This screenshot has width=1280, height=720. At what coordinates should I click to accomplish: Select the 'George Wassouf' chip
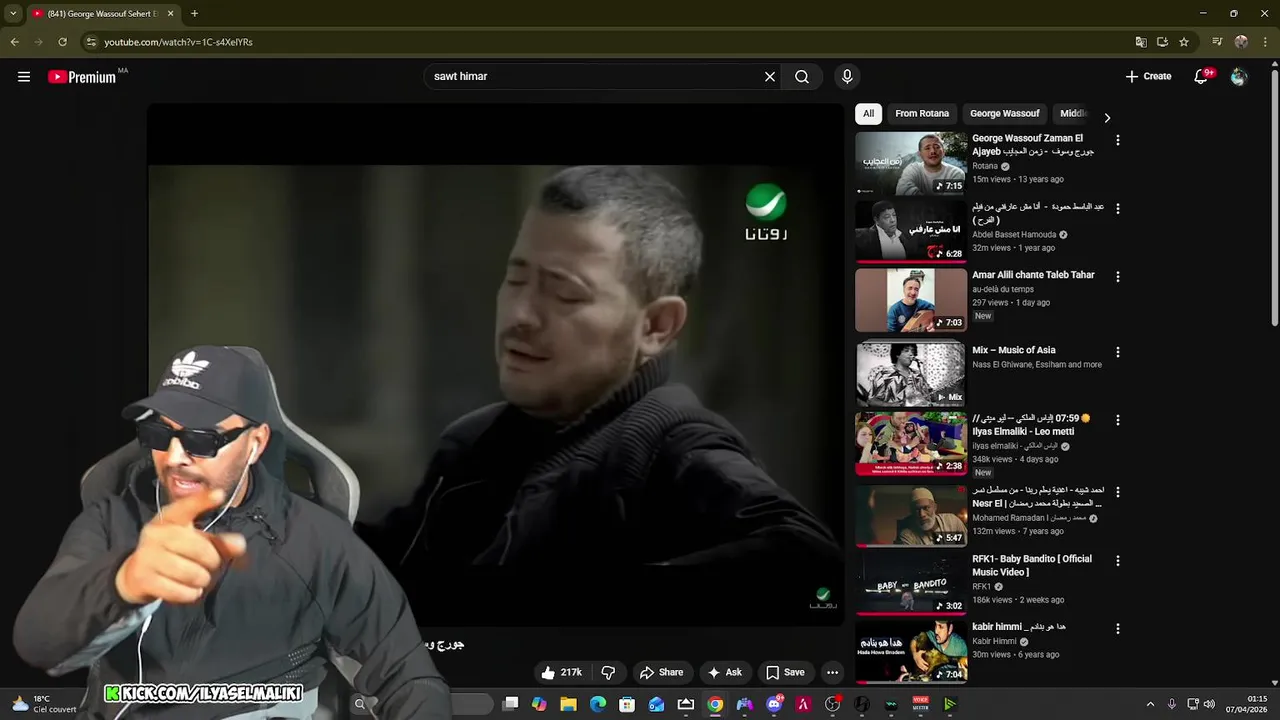click(x=1005, y=114)
